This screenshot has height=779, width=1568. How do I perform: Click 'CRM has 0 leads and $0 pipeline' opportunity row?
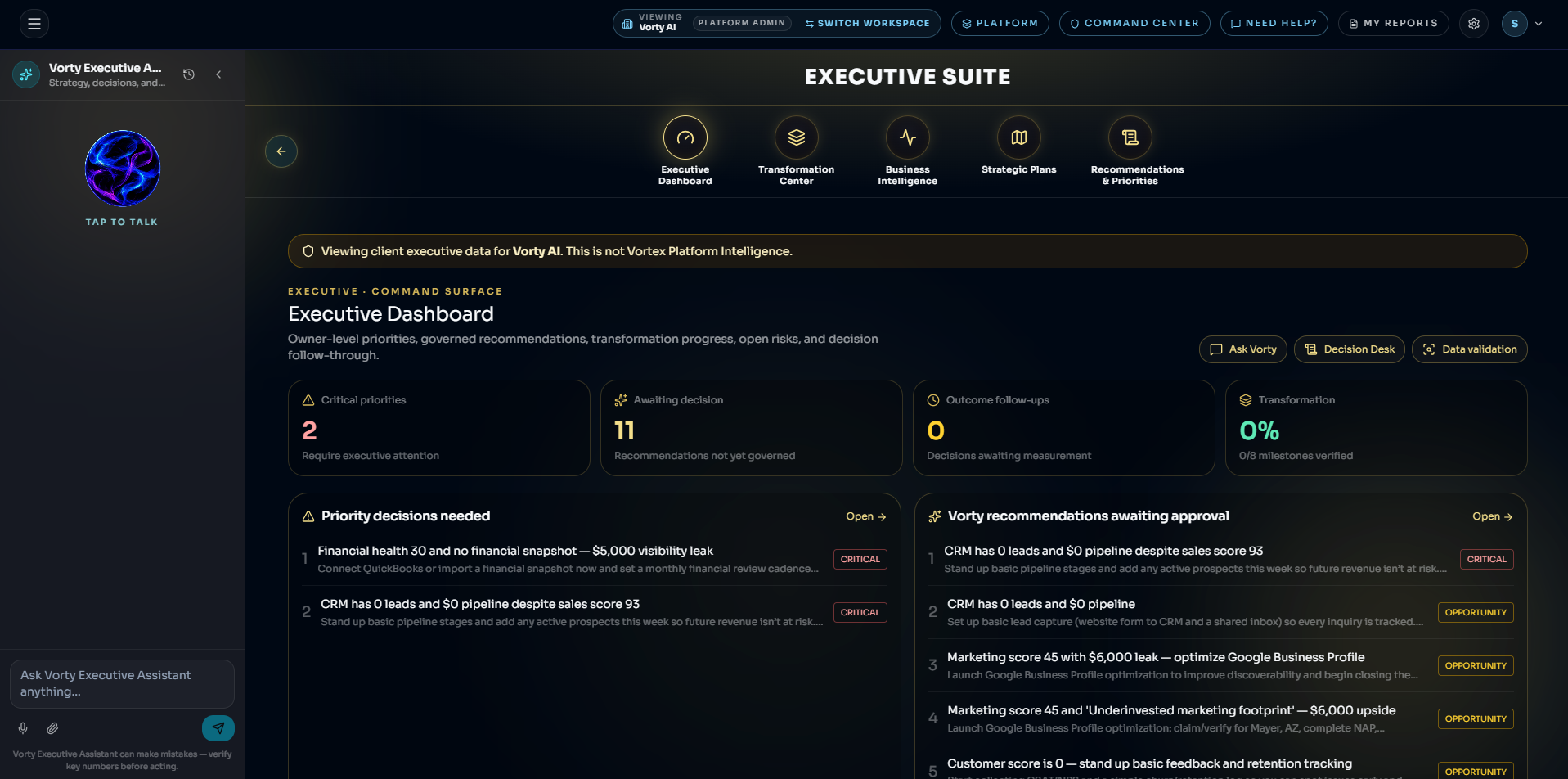(x=1221, y=612)
